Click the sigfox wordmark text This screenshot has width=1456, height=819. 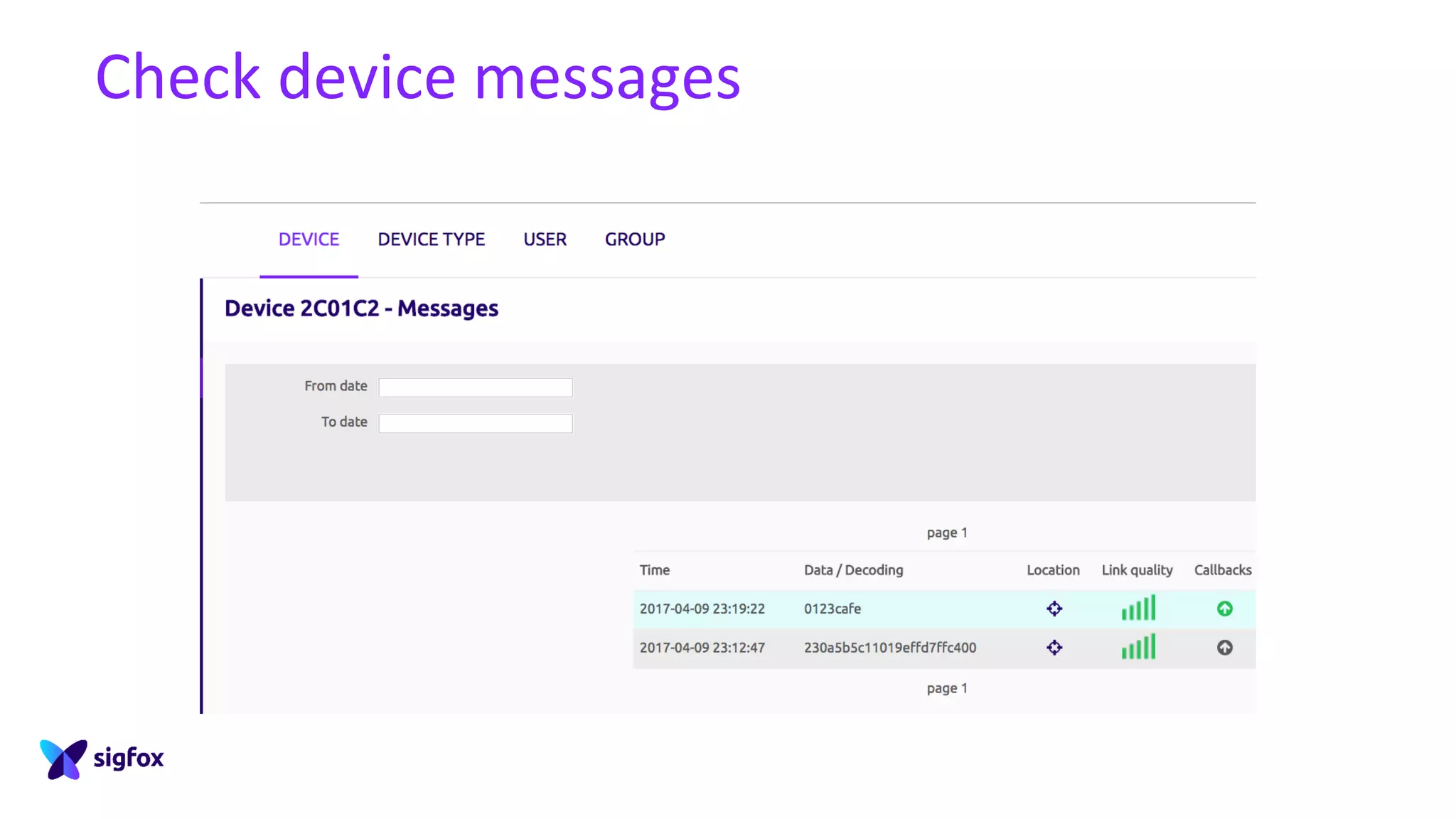(x=129, y=759)
